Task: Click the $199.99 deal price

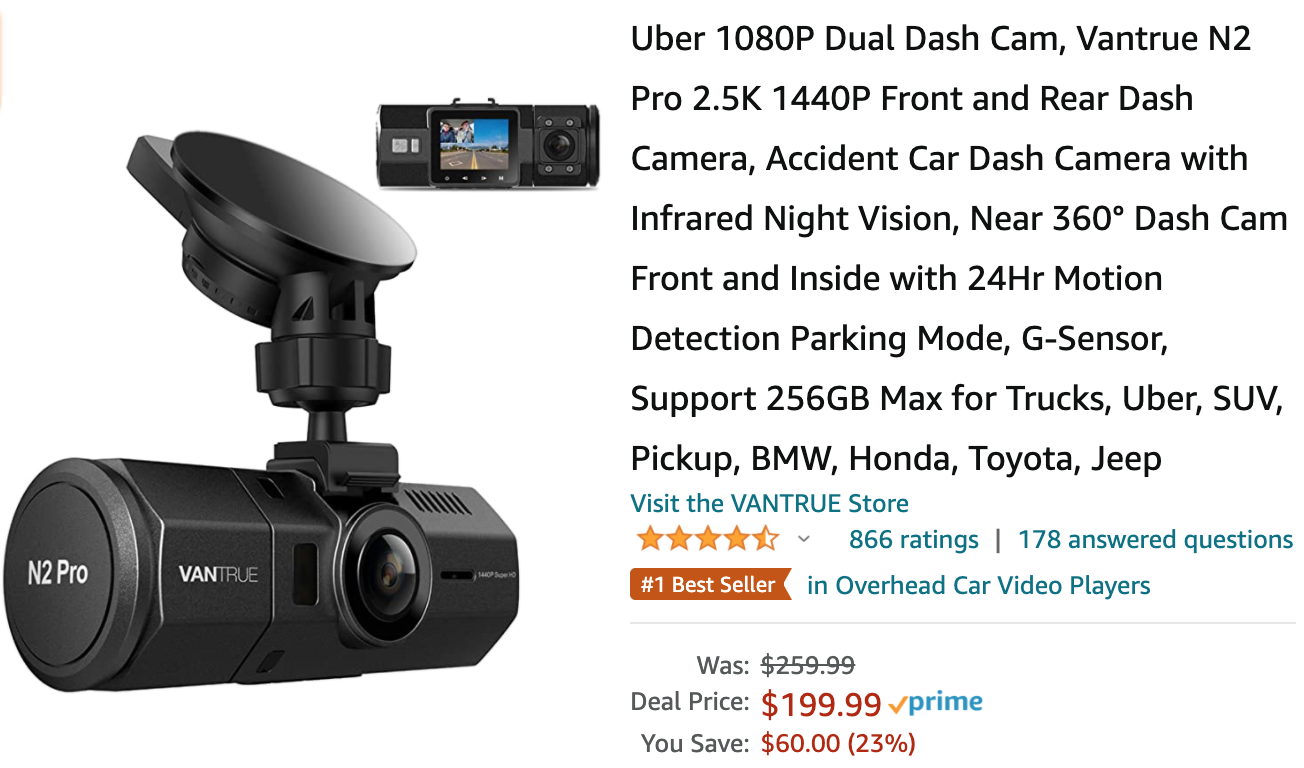Action: tap(821, 705)
